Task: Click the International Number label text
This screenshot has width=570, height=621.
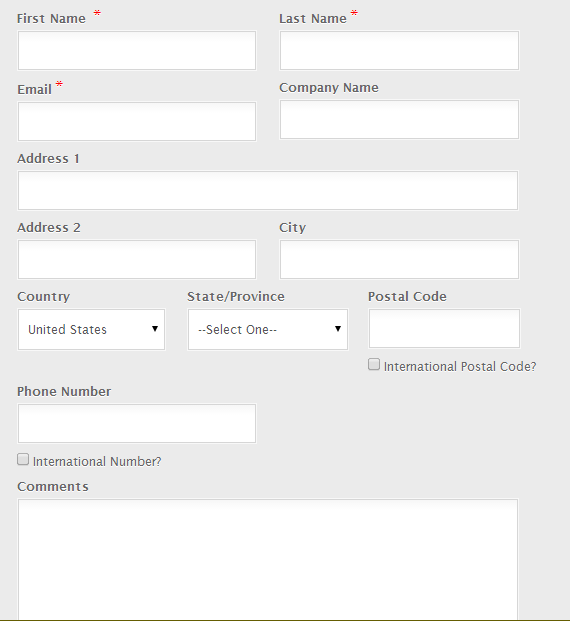Action: 97,462
